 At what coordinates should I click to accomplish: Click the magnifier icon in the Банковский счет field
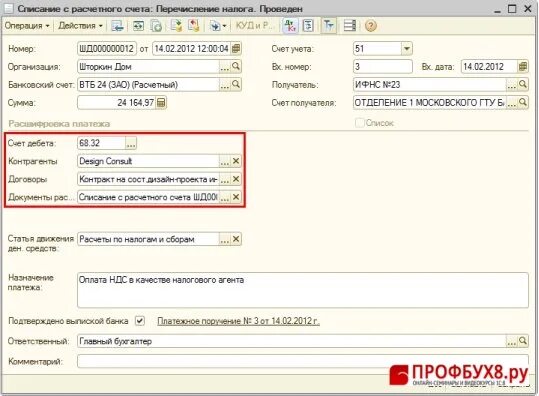click(236, 84)
